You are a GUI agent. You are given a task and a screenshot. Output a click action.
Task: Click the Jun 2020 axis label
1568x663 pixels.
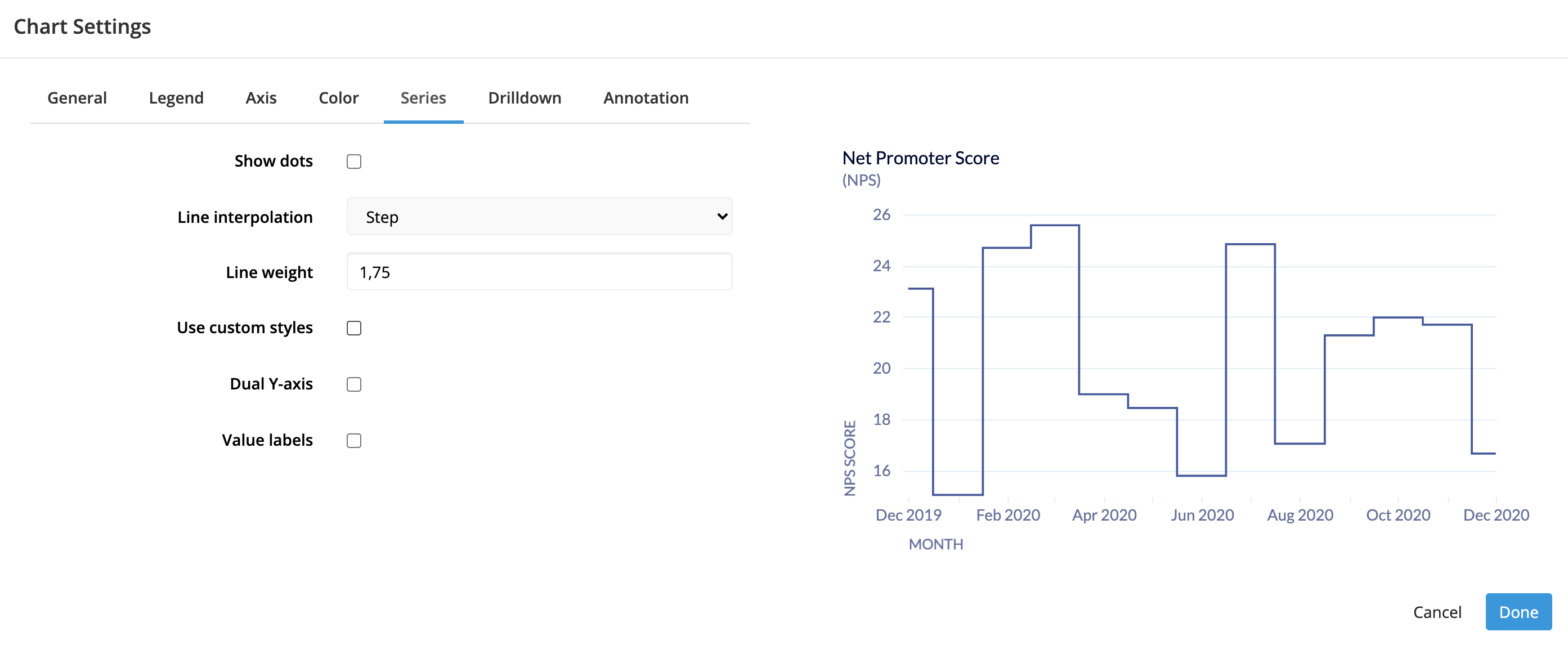(1202, 515)
